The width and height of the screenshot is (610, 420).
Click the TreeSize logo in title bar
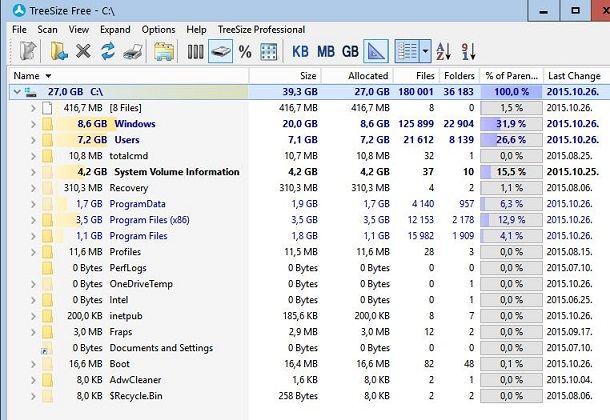click(x=19, y=10)
